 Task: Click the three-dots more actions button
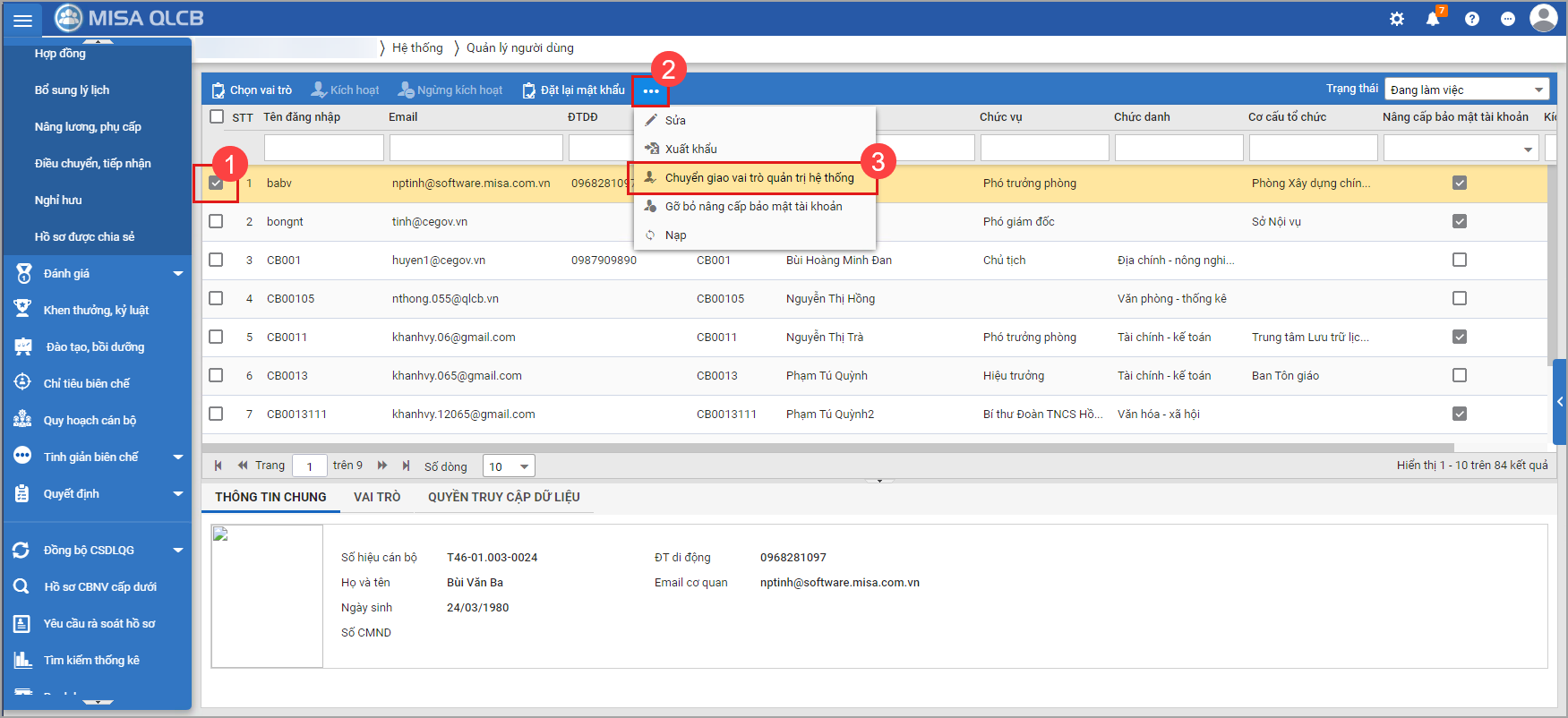pos(651,91)
